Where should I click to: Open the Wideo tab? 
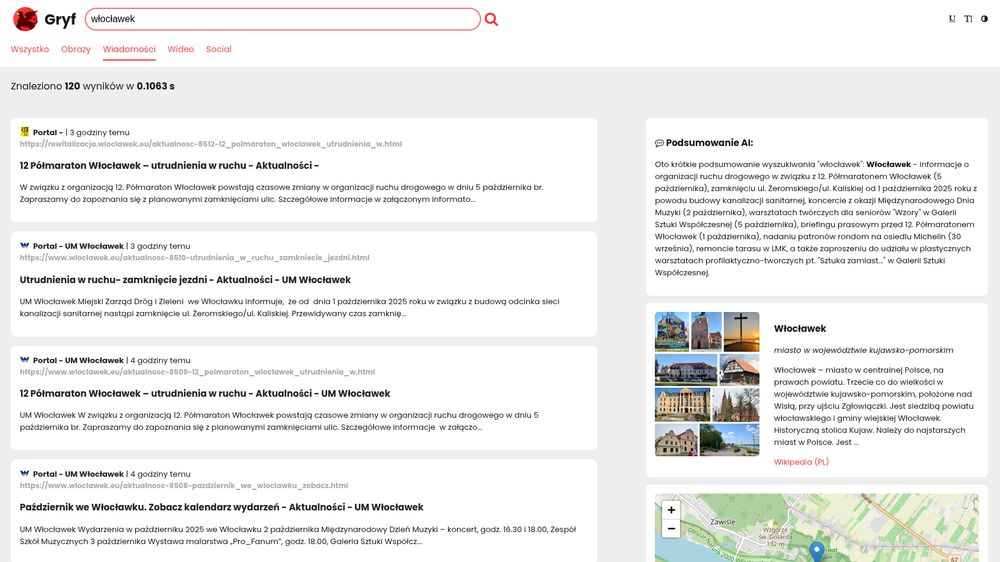coord(180,49)
